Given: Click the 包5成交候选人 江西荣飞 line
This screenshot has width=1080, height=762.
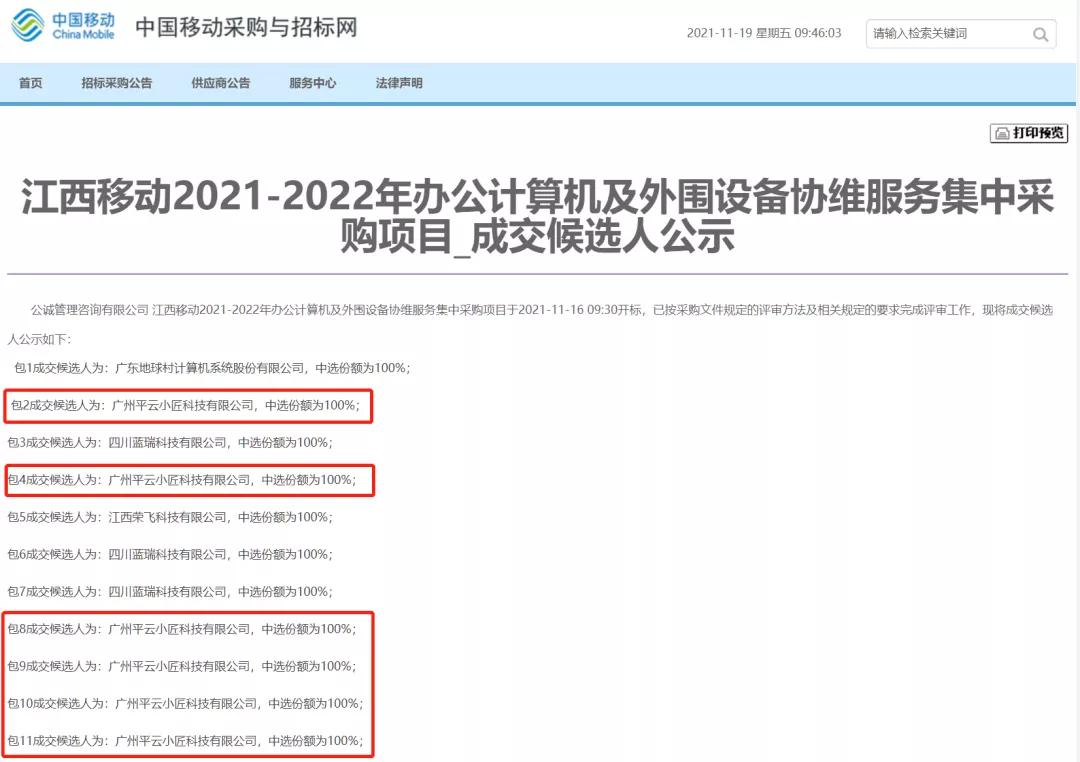Looking at the screenshot, I should click(170, 517).
